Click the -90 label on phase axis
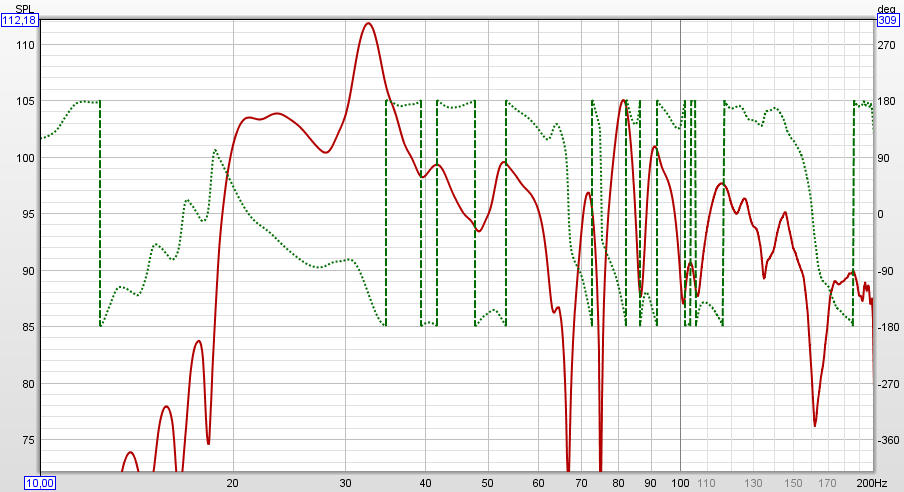The height and width of the screenshot is (492, 904). (886, 271)
